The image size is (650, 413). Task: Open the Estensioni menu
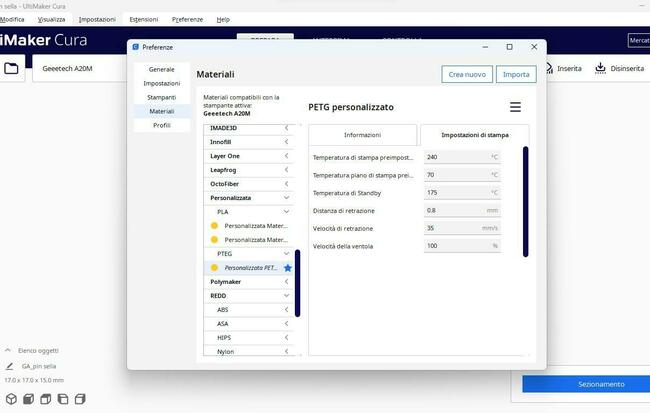coord(143,19)
